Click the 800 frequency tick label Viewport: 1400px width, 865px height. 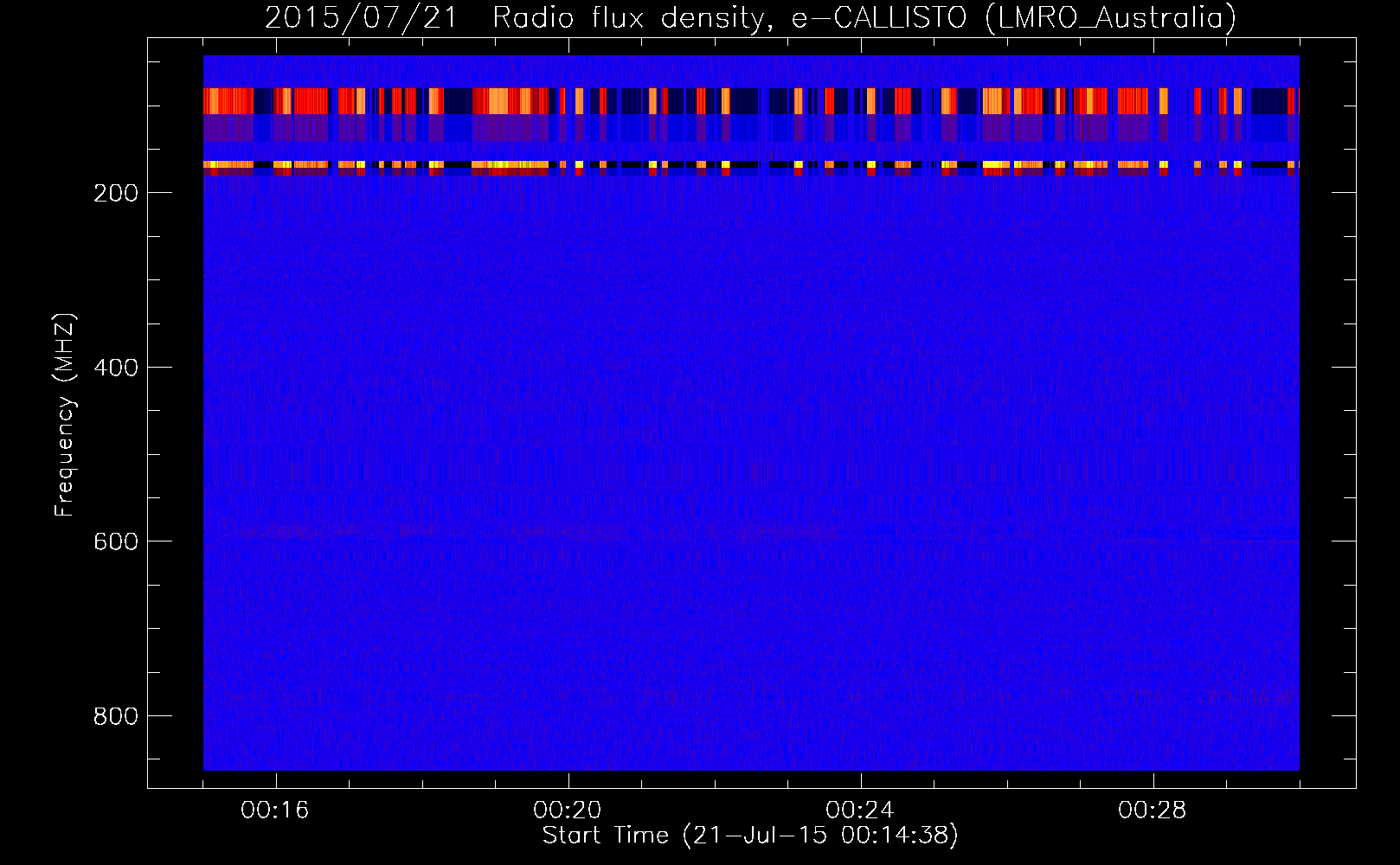115,716
